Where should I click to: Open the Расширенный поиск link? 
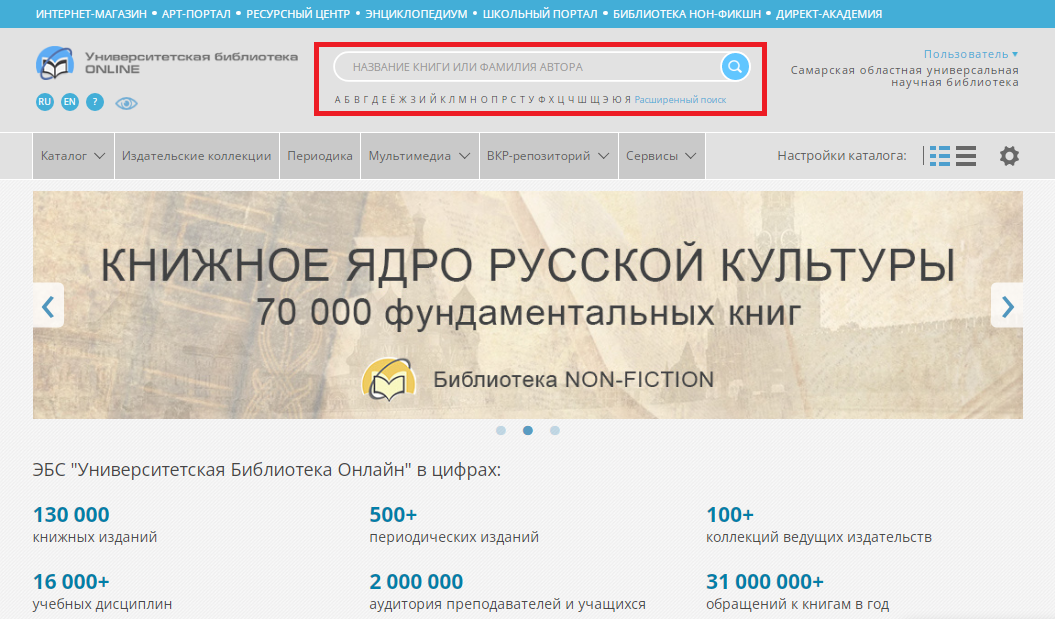point(680,100)
